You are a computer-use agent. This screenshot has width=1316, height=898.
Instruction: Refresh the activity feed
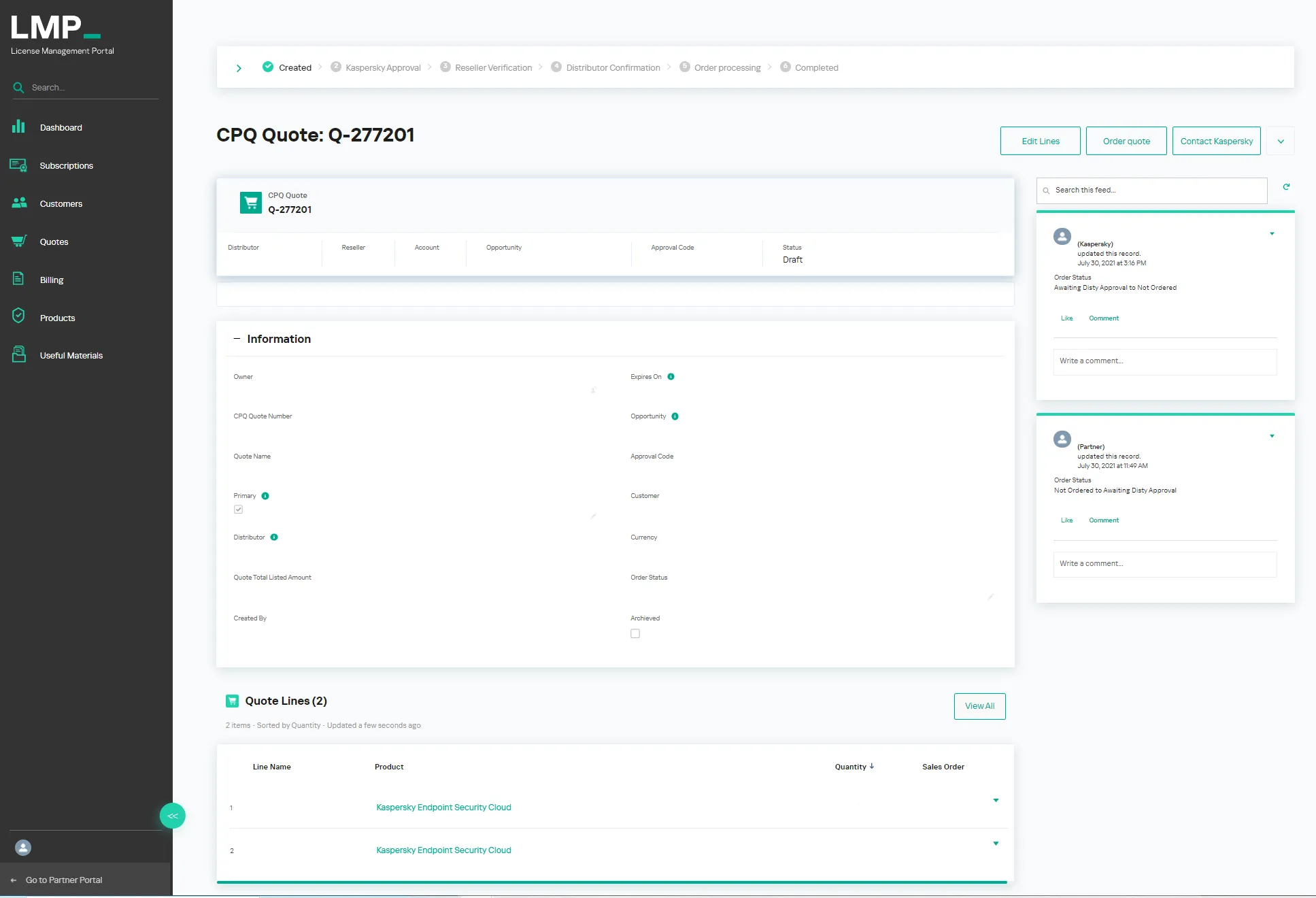click(1286, 187)
